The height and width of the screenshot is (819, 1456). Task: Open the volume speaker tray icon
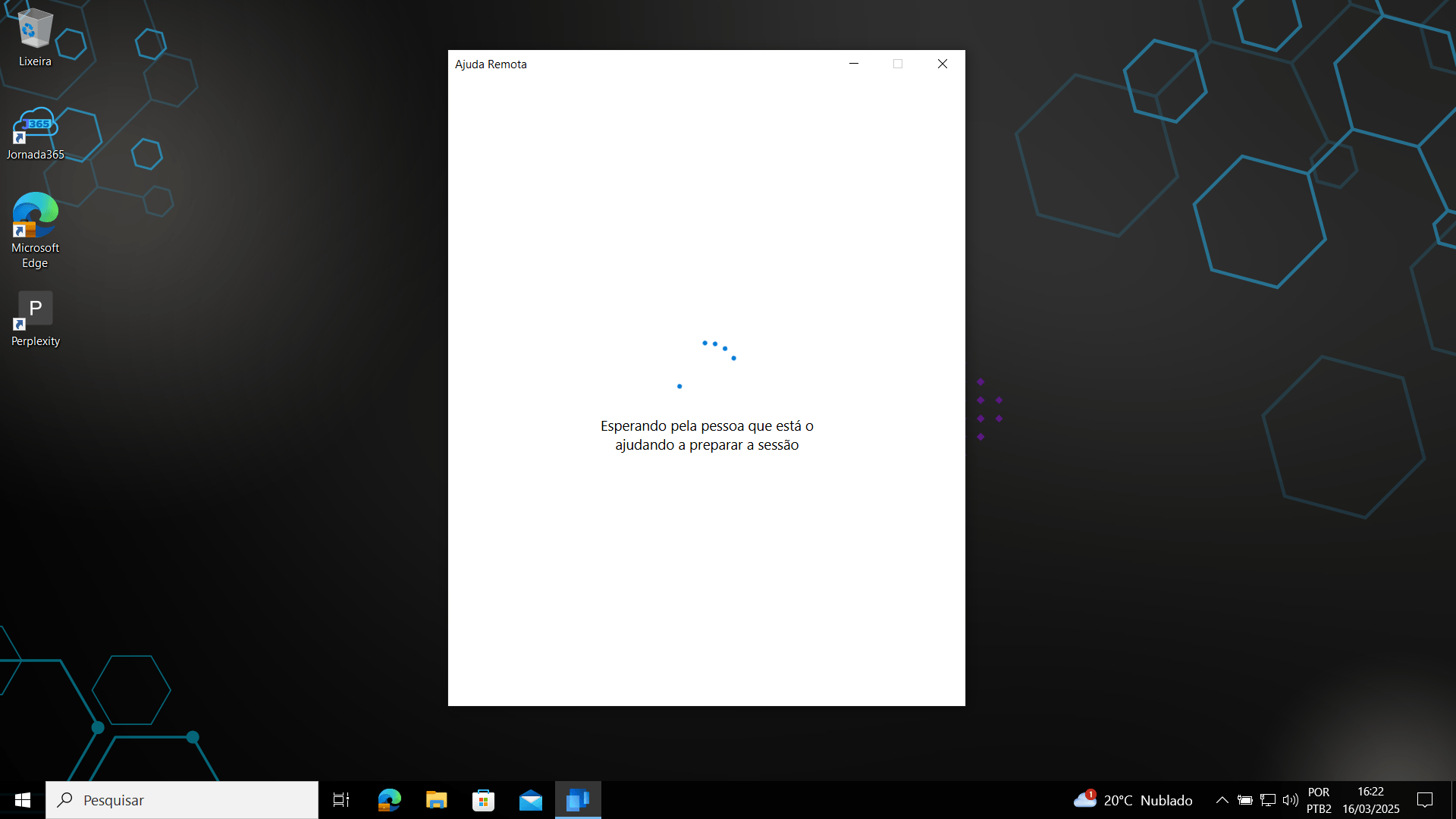[1290, 800]
